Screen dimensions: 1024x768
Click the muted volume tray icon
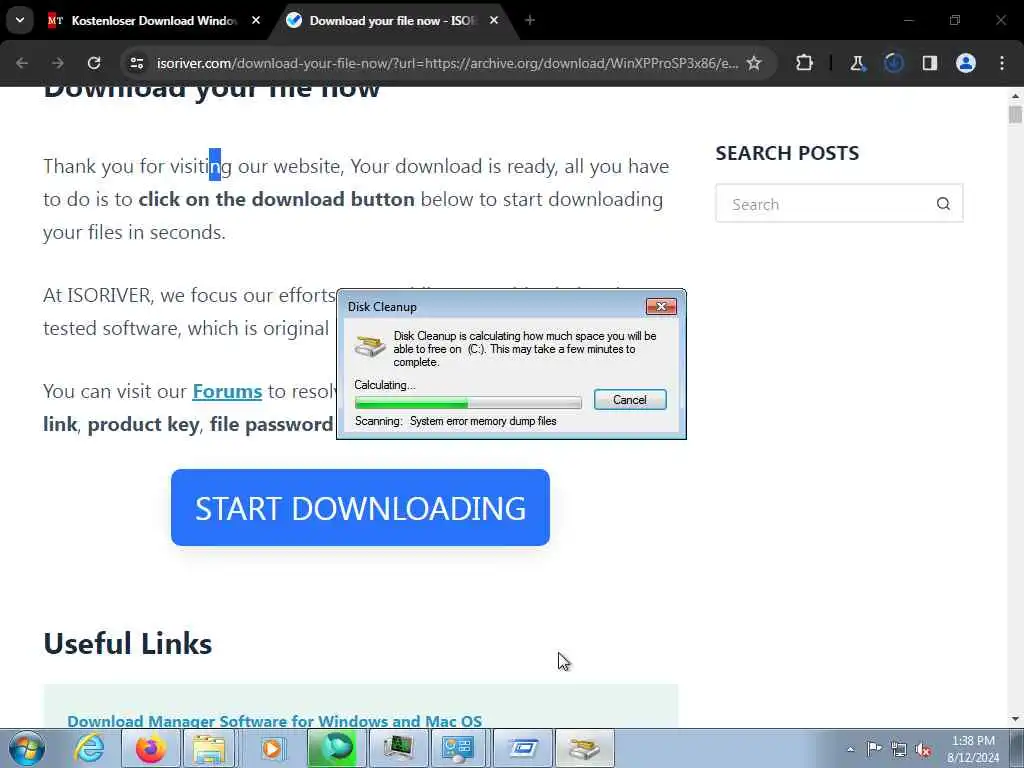point(923,749)
